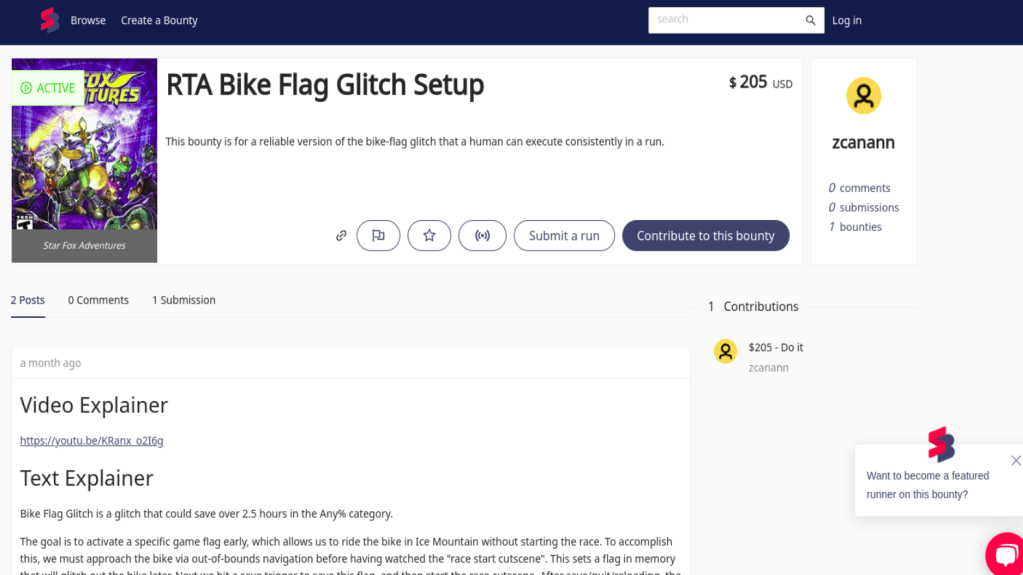
Task: Click the broadcast signal icon button
Action: pyautogui.click(x=482, y=236)
